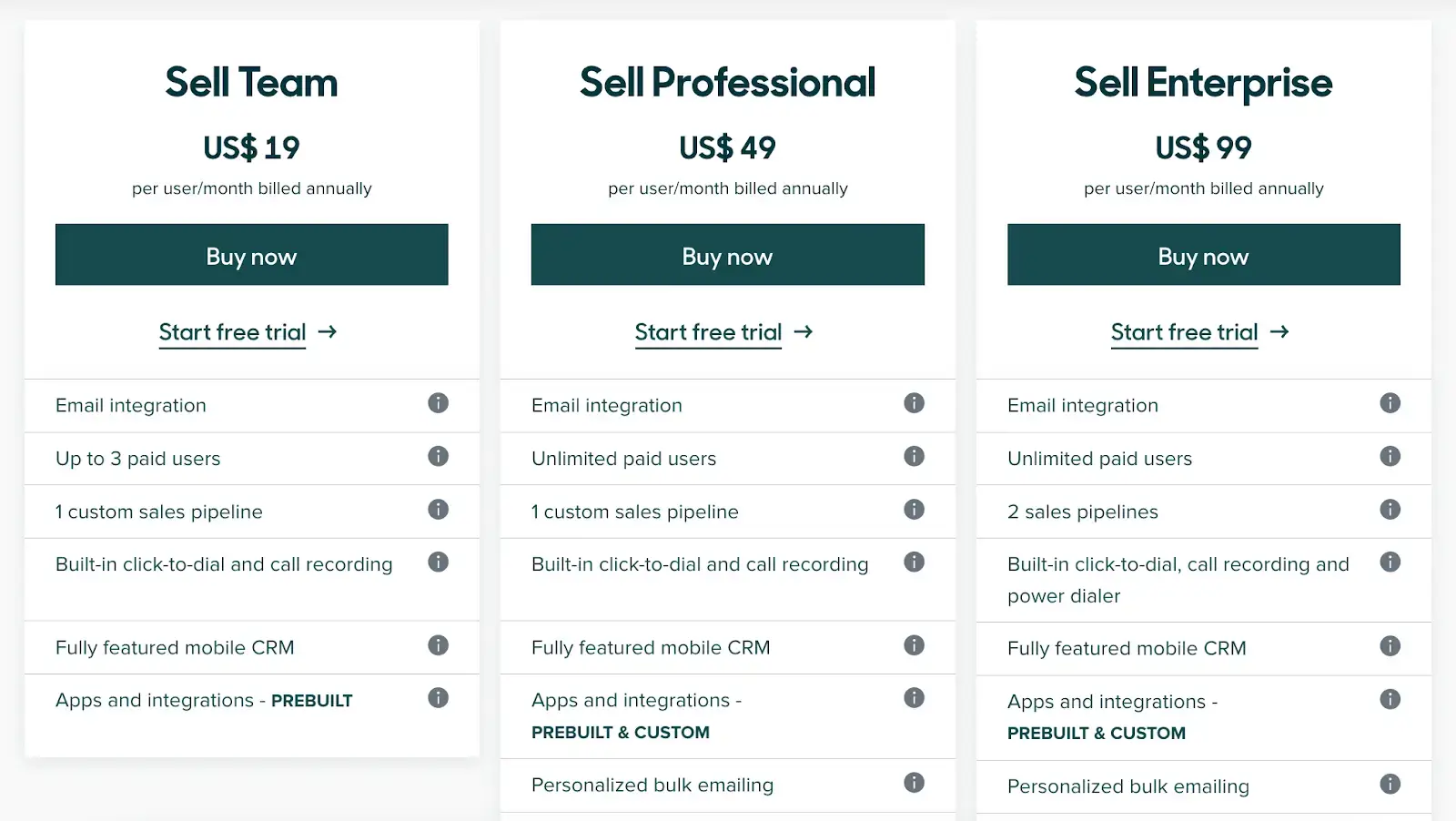1456x821 pixels.
Task: Click info icon for 2 sales pipelines
Action: click(1390, 510)
